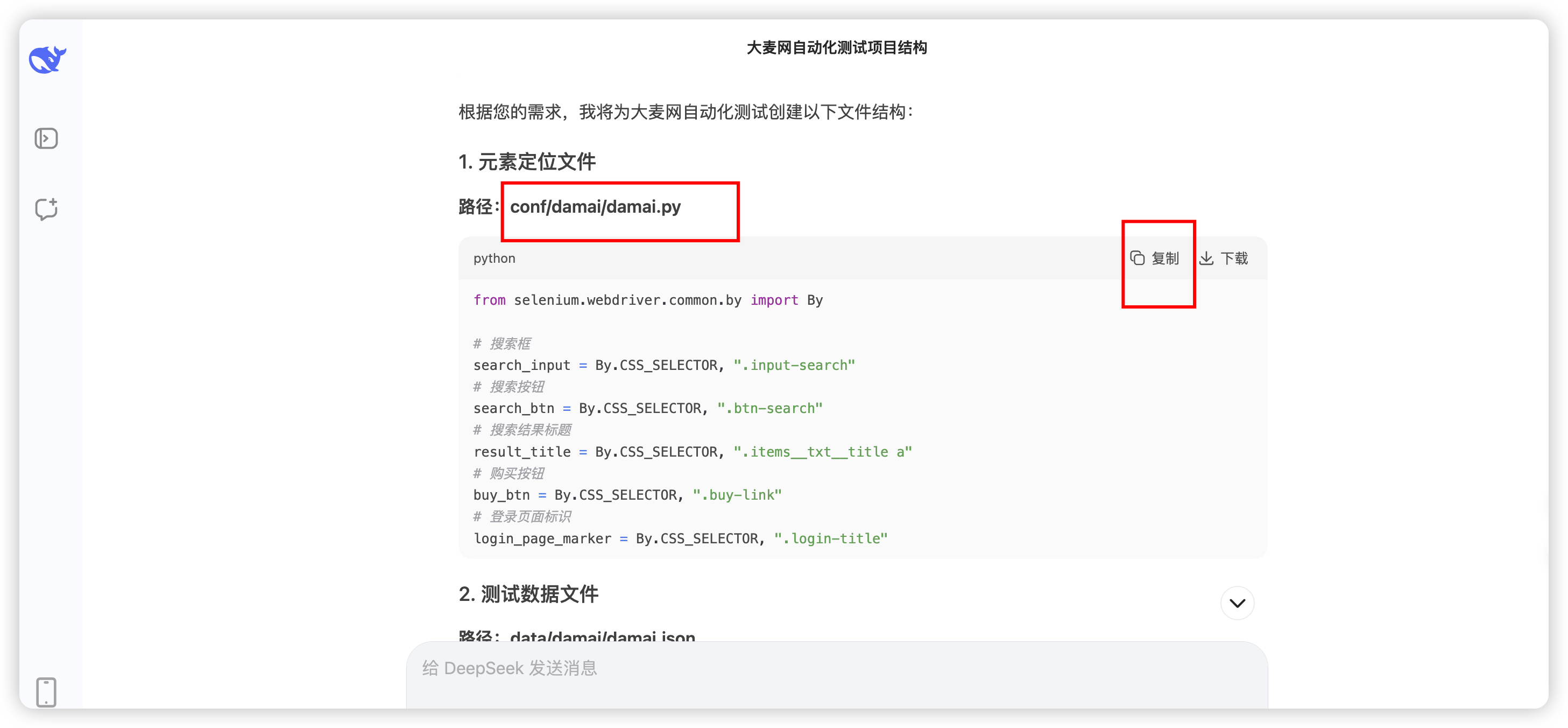Start a new chat via sidebar icon
The height and width of the screenshot is (728, 1568).
pos(46,209)
